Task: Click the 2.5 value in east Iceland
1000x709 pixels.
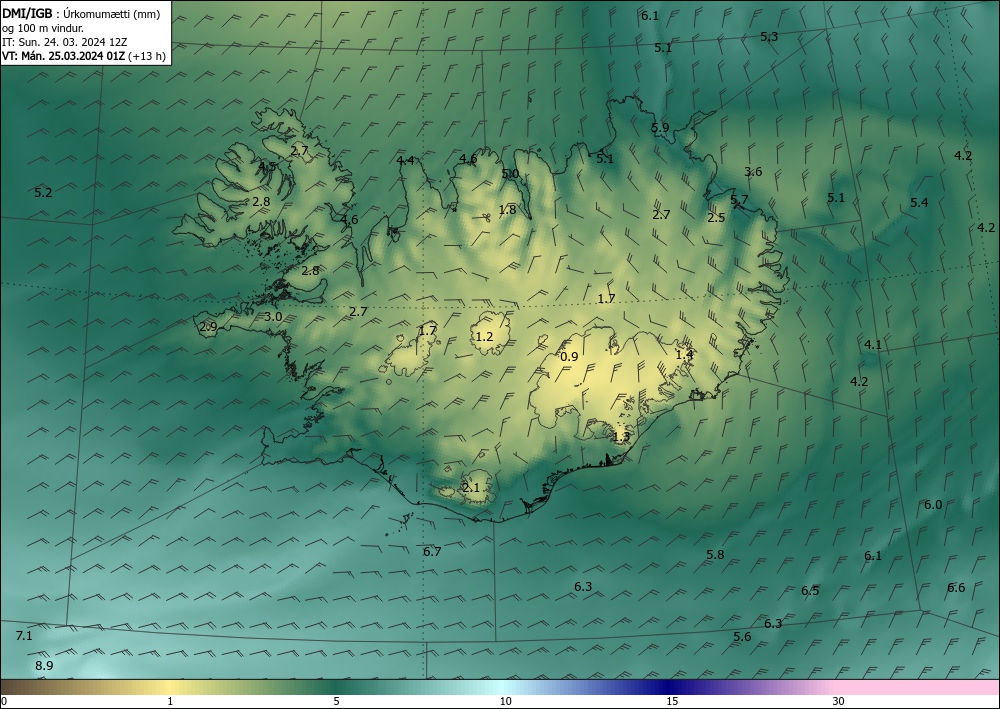Action: pyautogui.click(x=716, y=217)
